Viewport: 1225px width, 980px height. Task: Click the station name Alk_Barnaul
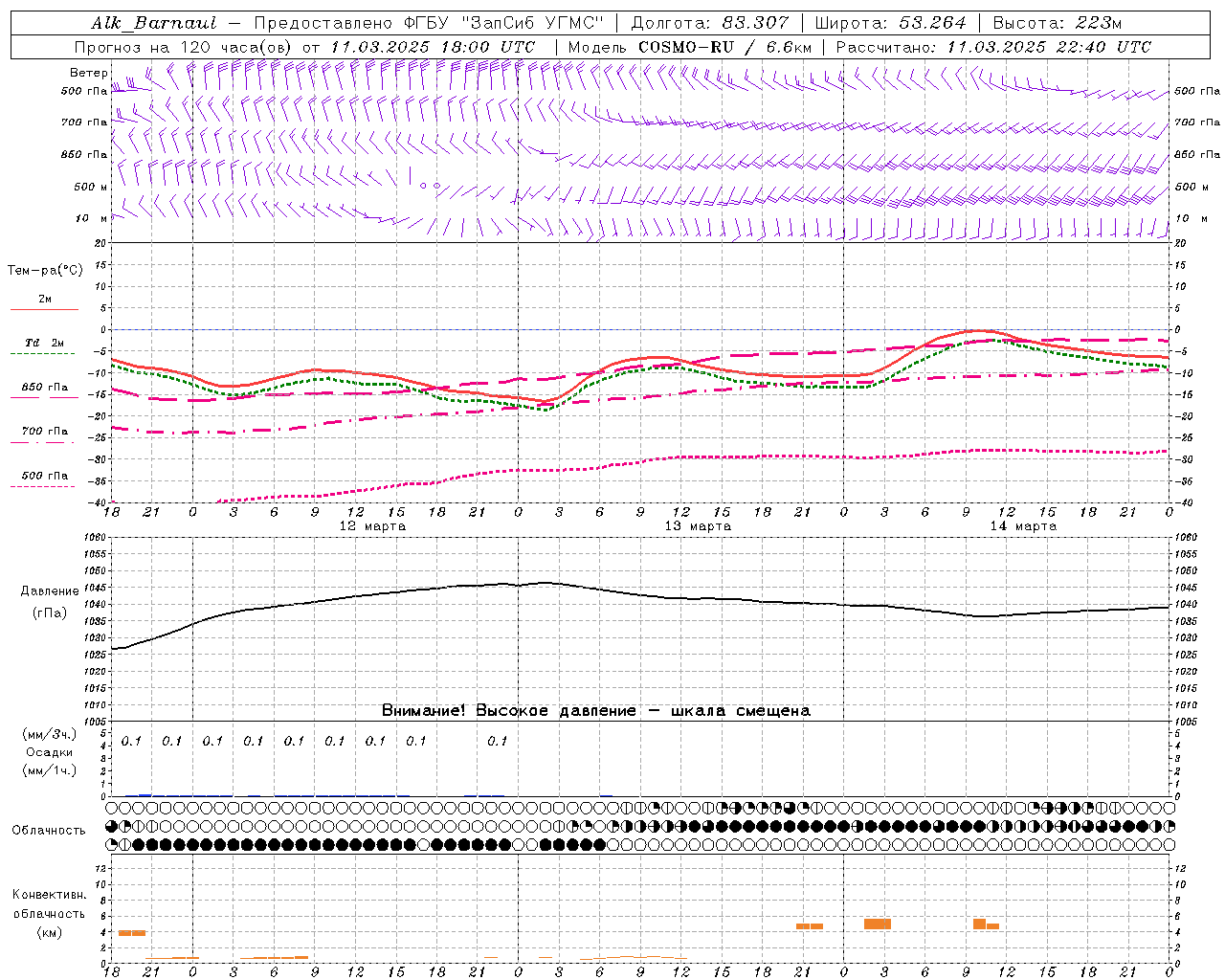point(154,23)
